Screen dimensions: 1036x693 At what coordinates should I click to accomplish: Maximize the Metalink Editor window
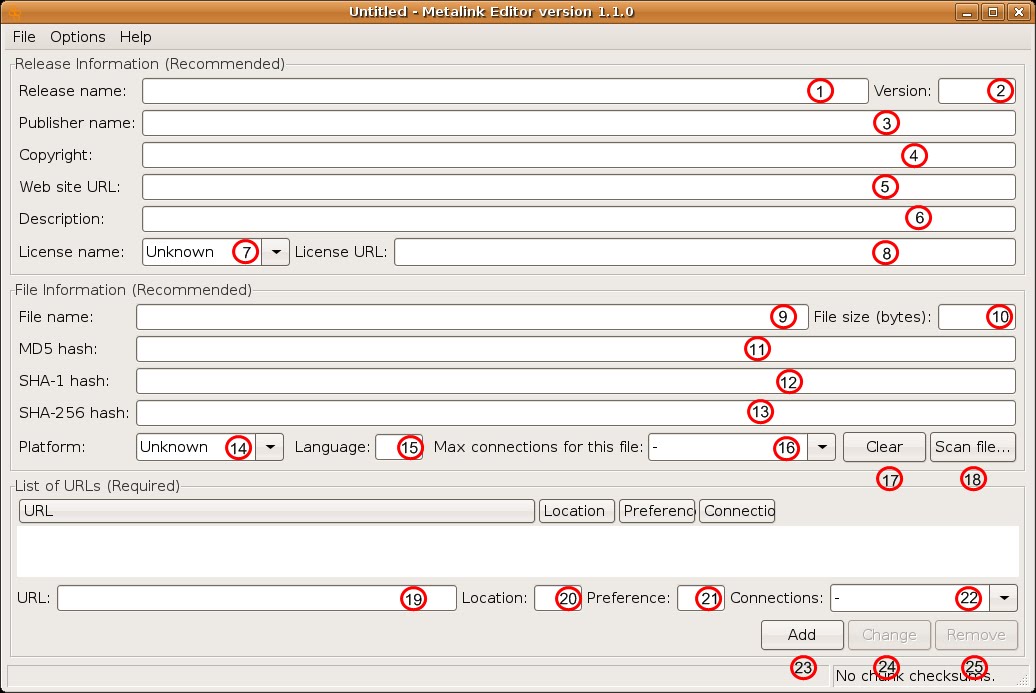[993, 12]
